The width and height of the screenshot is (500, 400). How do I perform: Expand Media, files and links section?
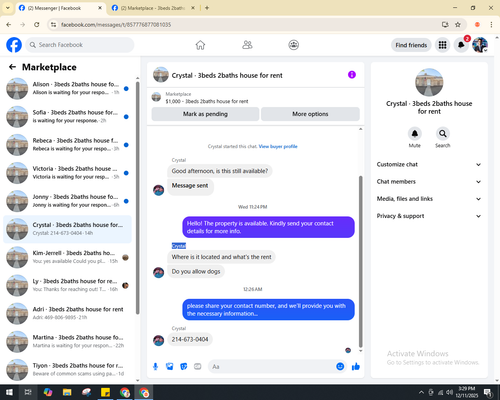[429, 199]
